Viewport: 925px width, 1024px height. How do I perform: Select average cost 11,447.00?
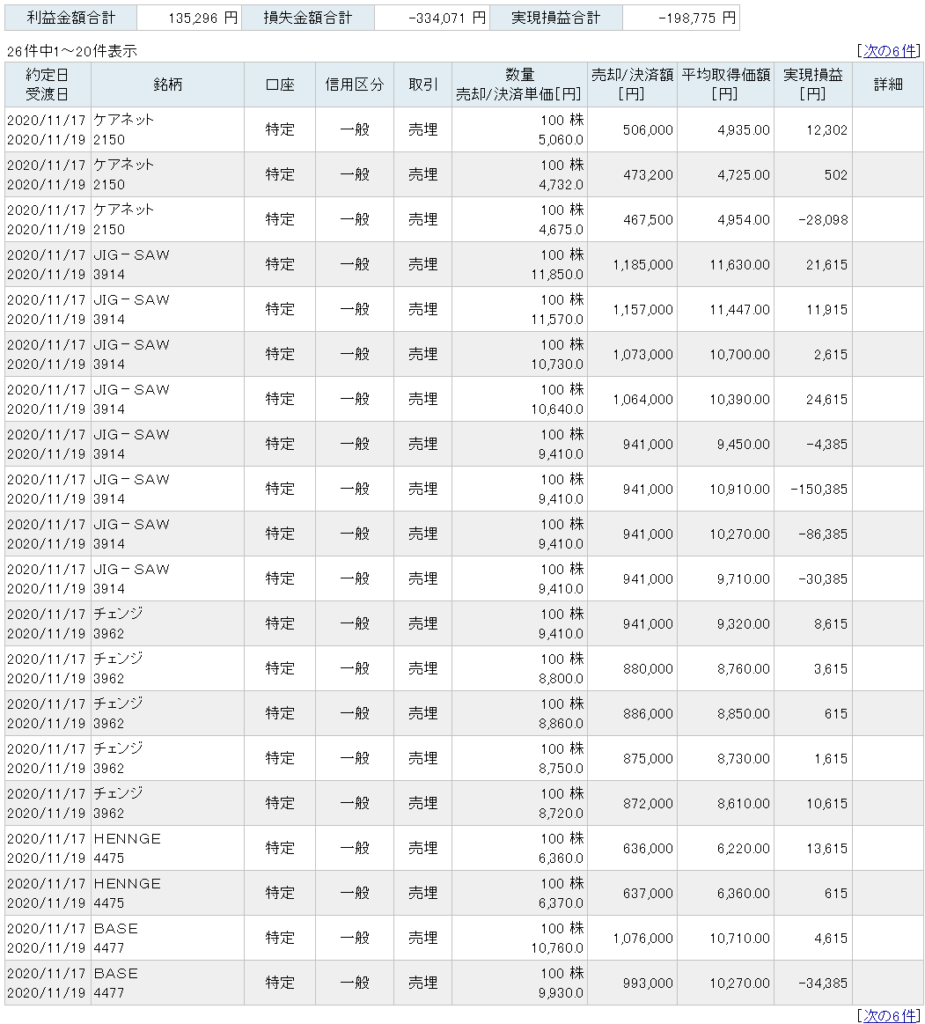[x=739, y=310]
